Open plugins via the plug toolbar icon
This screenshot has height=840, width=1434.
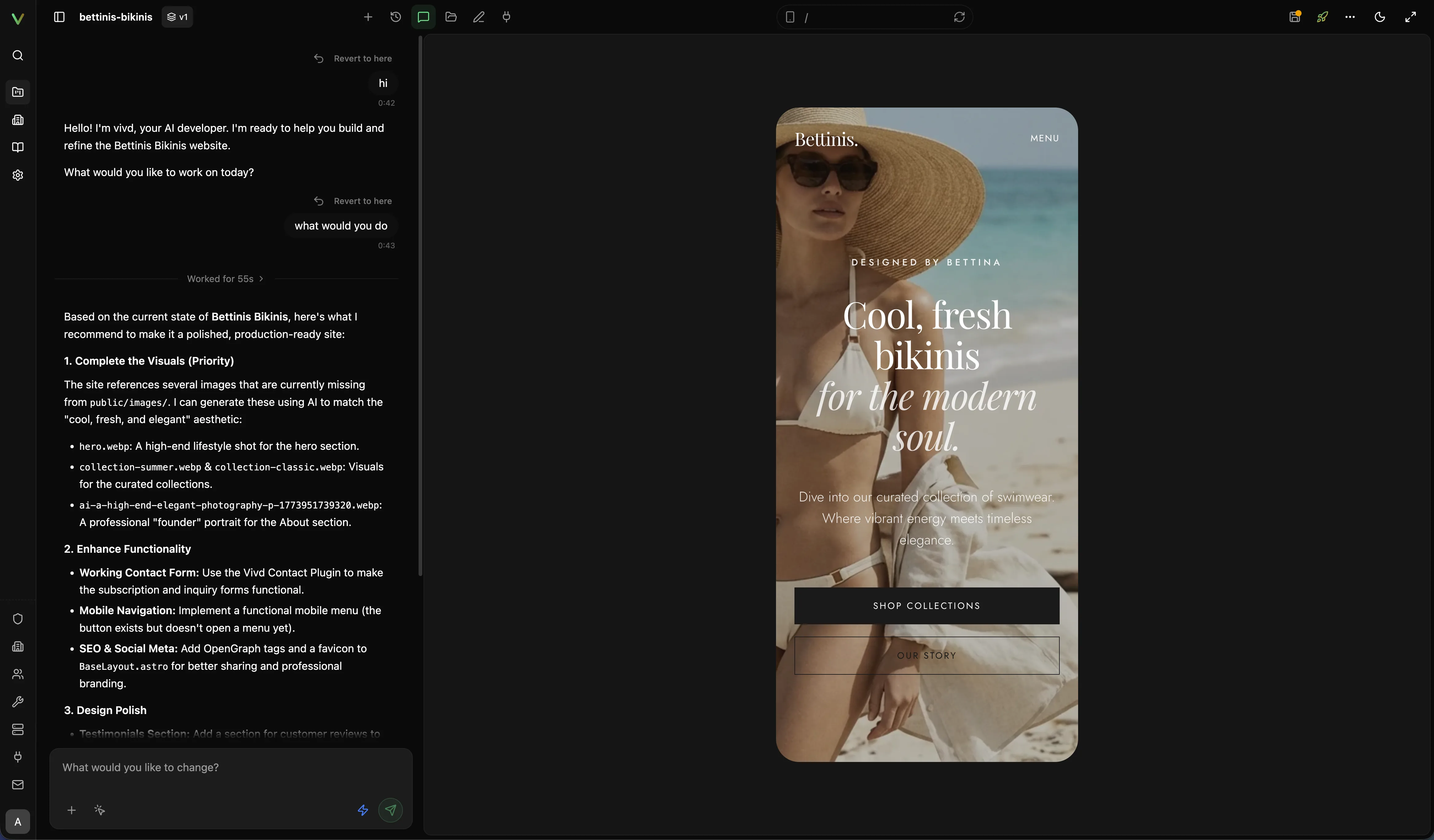(506, 17)
